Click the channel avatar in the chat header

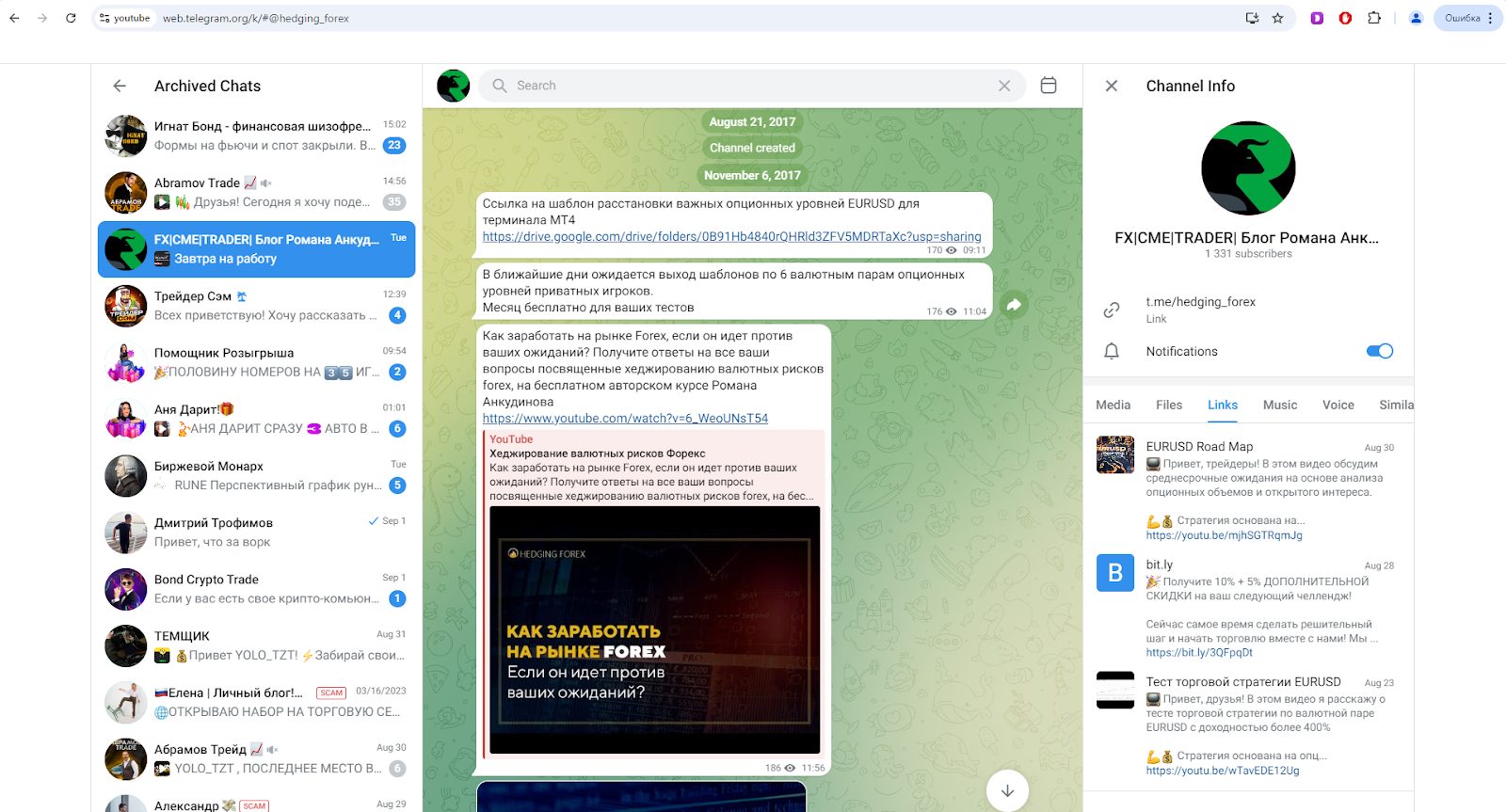[x=454, y=86]
